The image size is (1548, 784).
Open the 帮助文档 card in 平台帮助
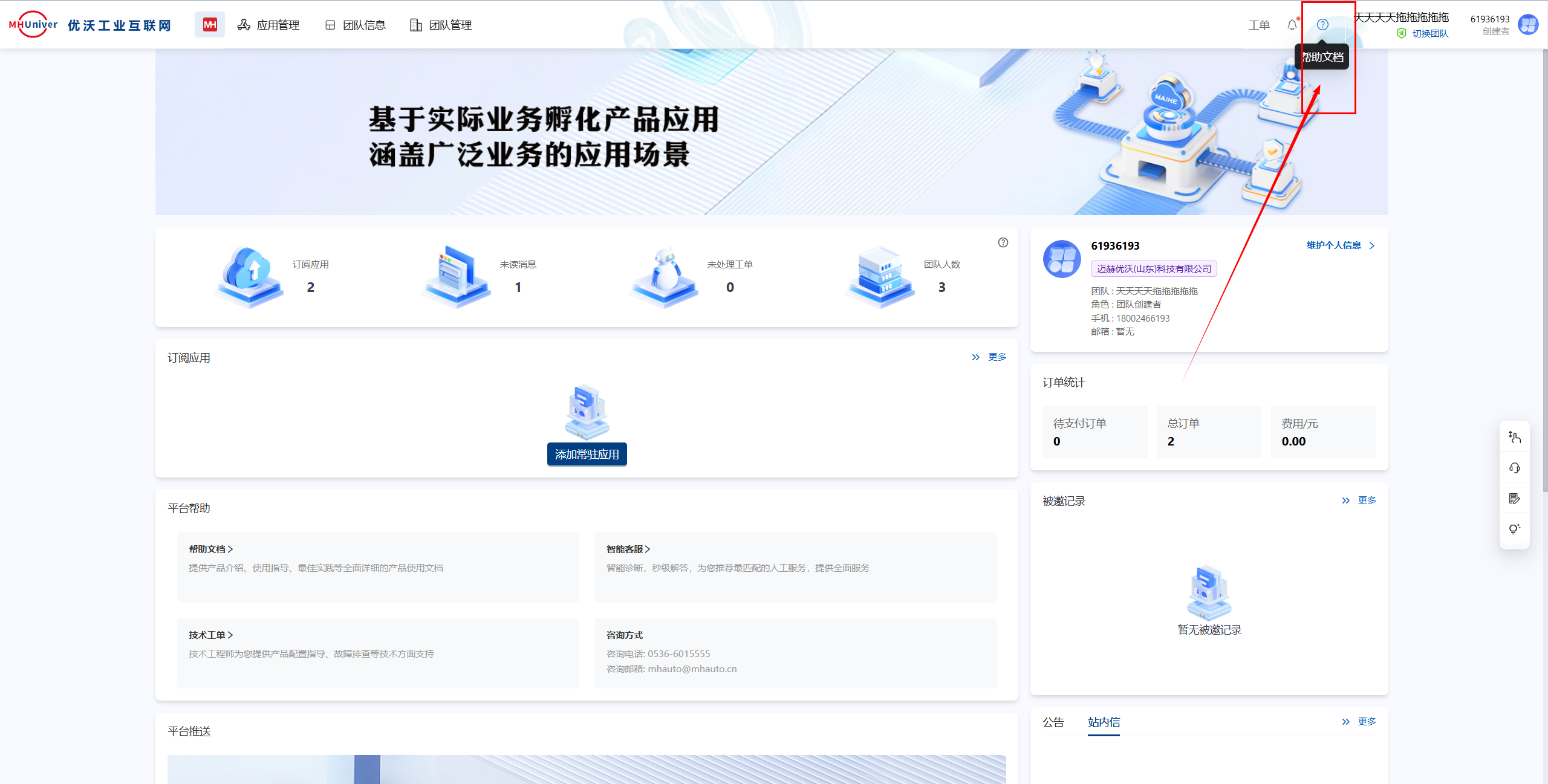(x=210, y=549)
